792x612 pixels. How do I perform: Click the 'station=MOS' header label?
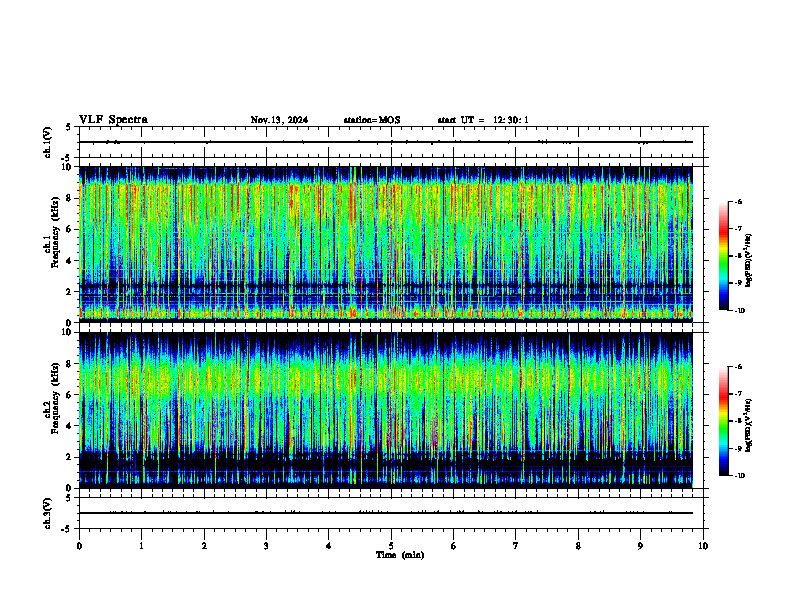click(372, 120)
